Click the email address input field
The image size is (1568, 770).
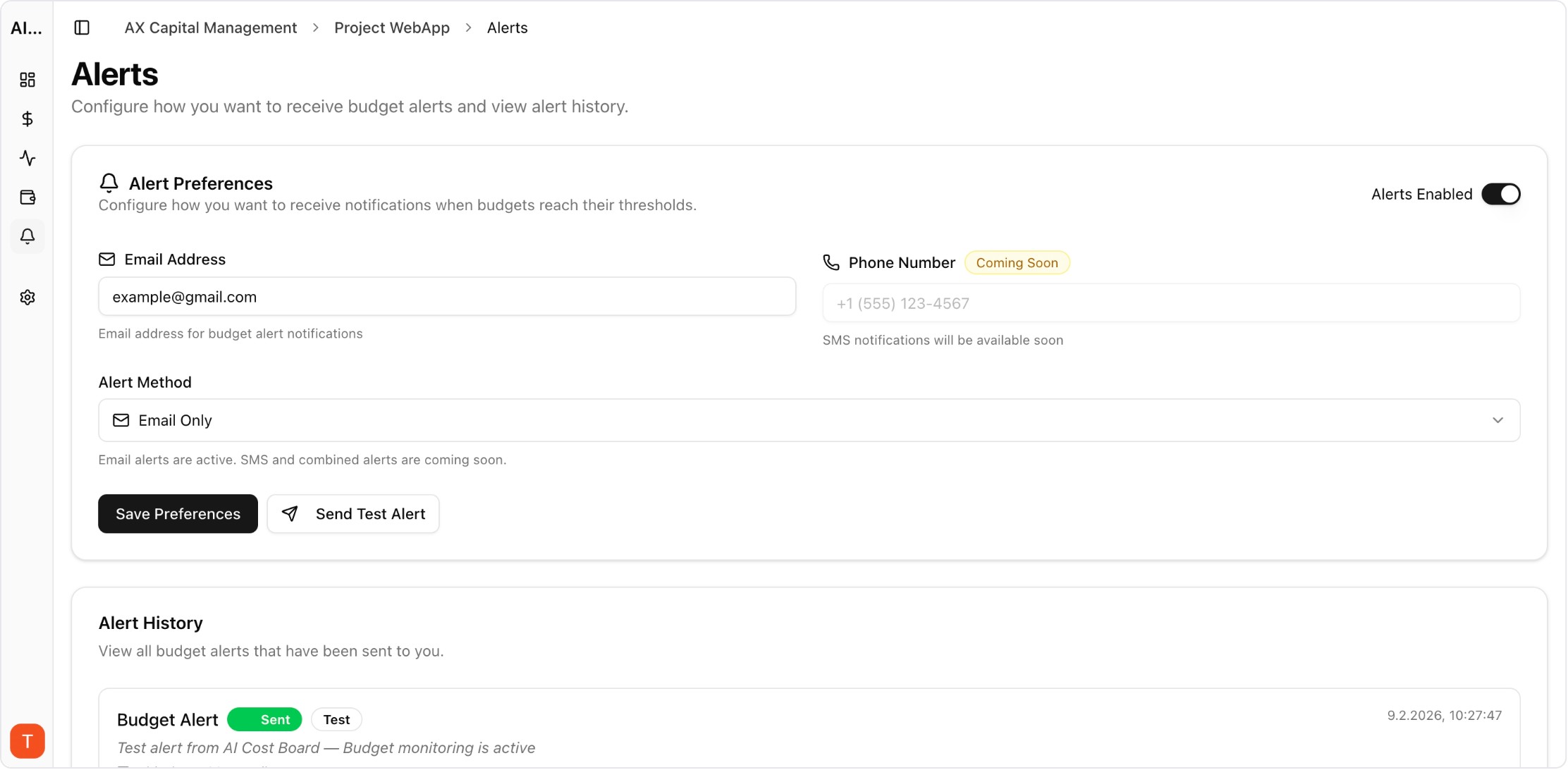pyautogui.click(x=447, y=296)
